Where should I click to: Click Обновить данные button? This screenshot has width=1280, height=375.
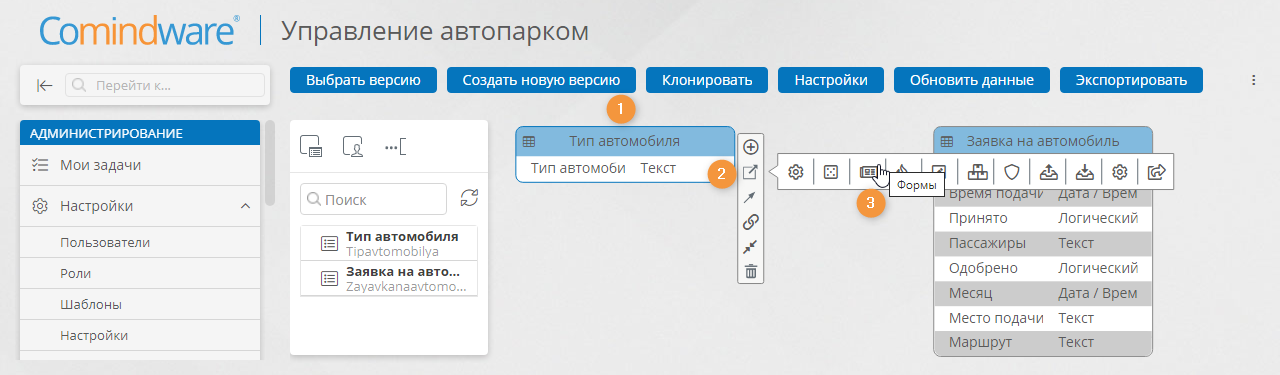click(x=971, y=80)
